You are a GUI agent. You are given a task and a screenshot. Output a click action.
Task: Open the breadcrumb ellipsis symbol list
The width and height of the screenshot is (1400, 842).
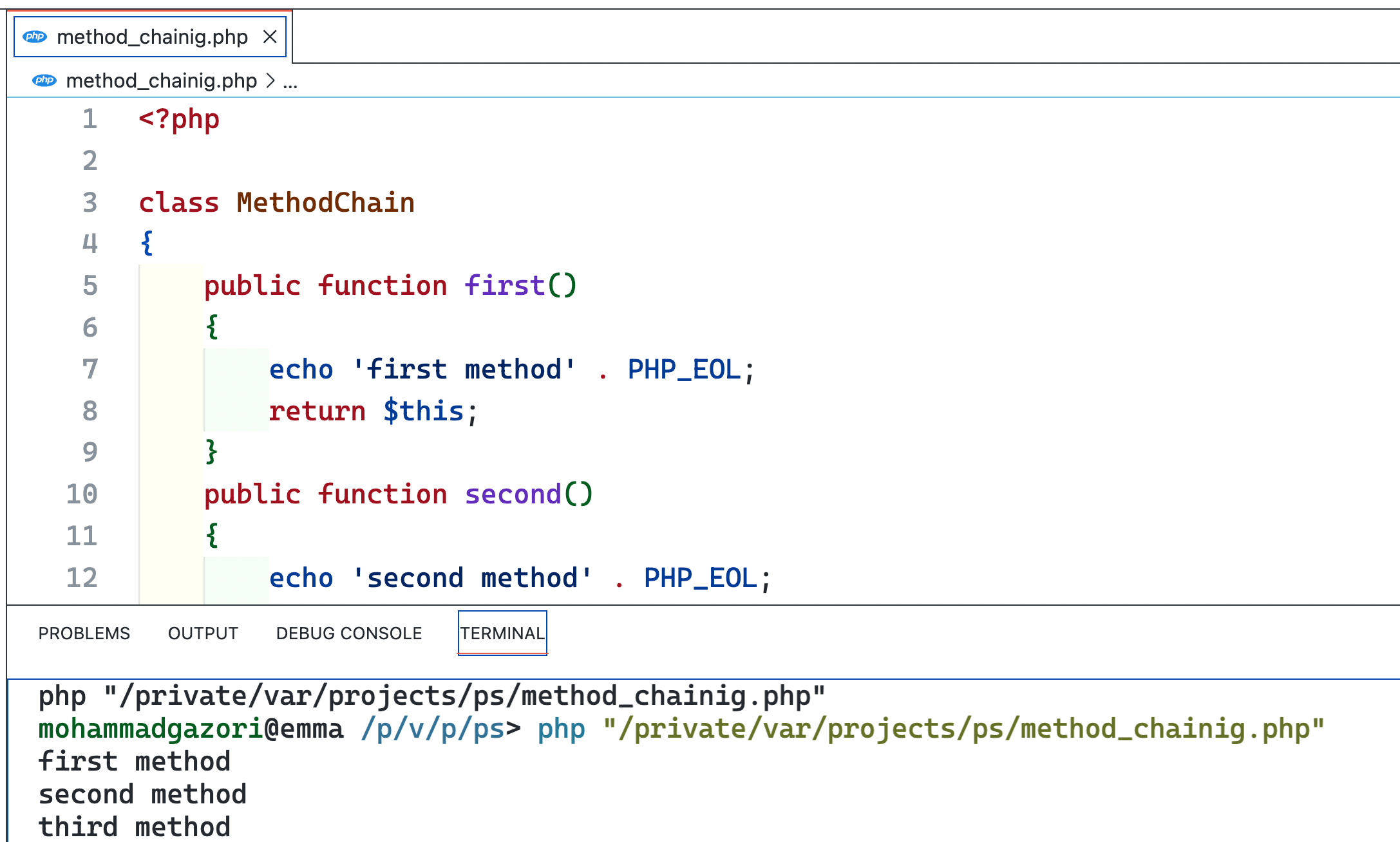pyautogui.click(x=290, y=82)
